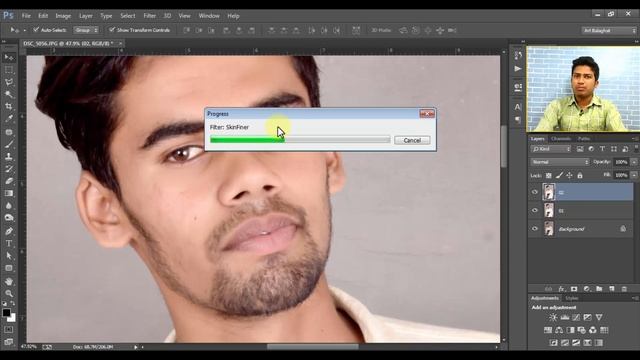The height and width of the screenshot is (360, 640).
Task: Select the Eraser tool
Action: tap(9, 181)
